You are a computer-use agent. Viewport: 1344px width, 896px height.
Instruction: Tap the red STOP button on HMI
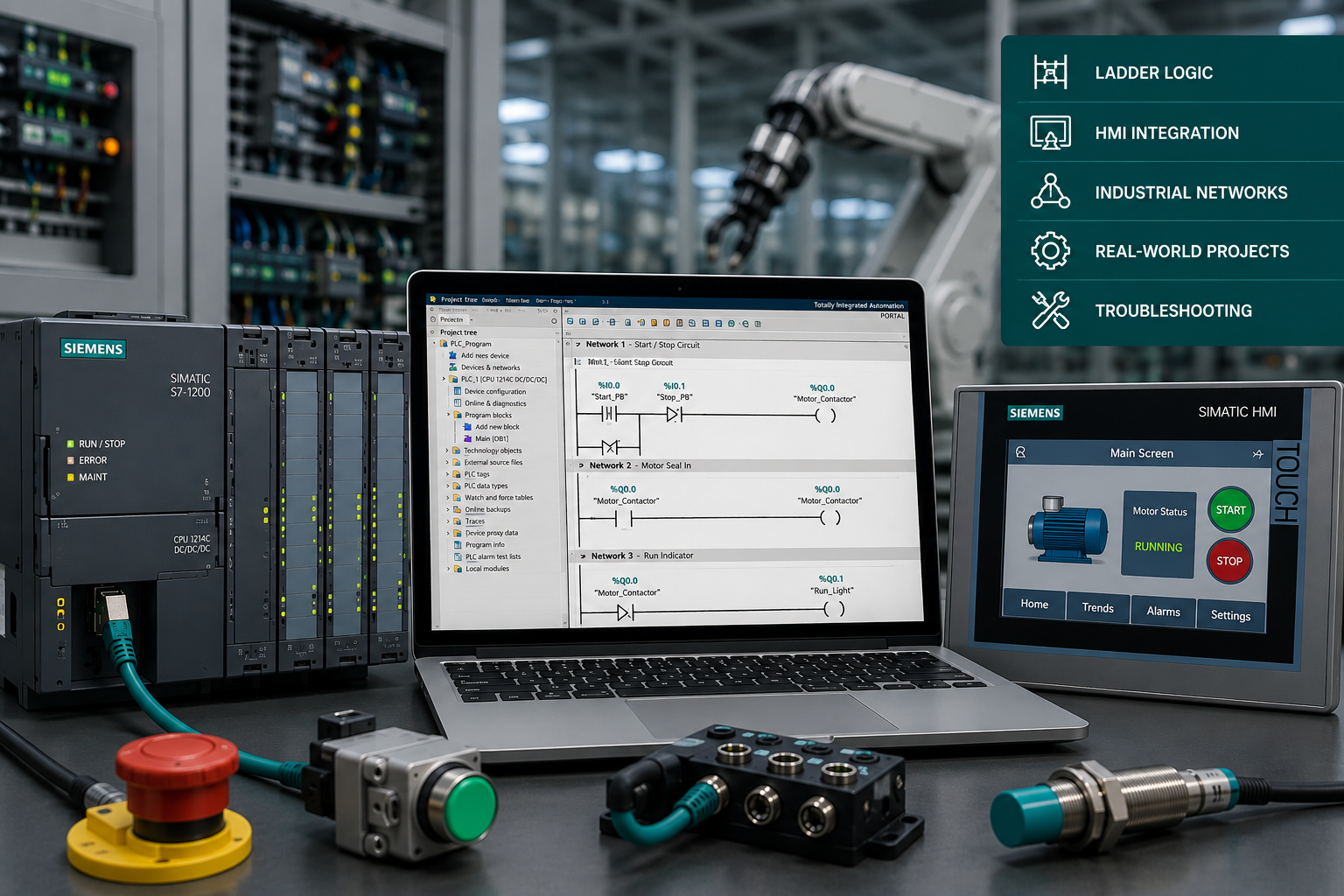pyautogui.click(x=1229, y=562)
